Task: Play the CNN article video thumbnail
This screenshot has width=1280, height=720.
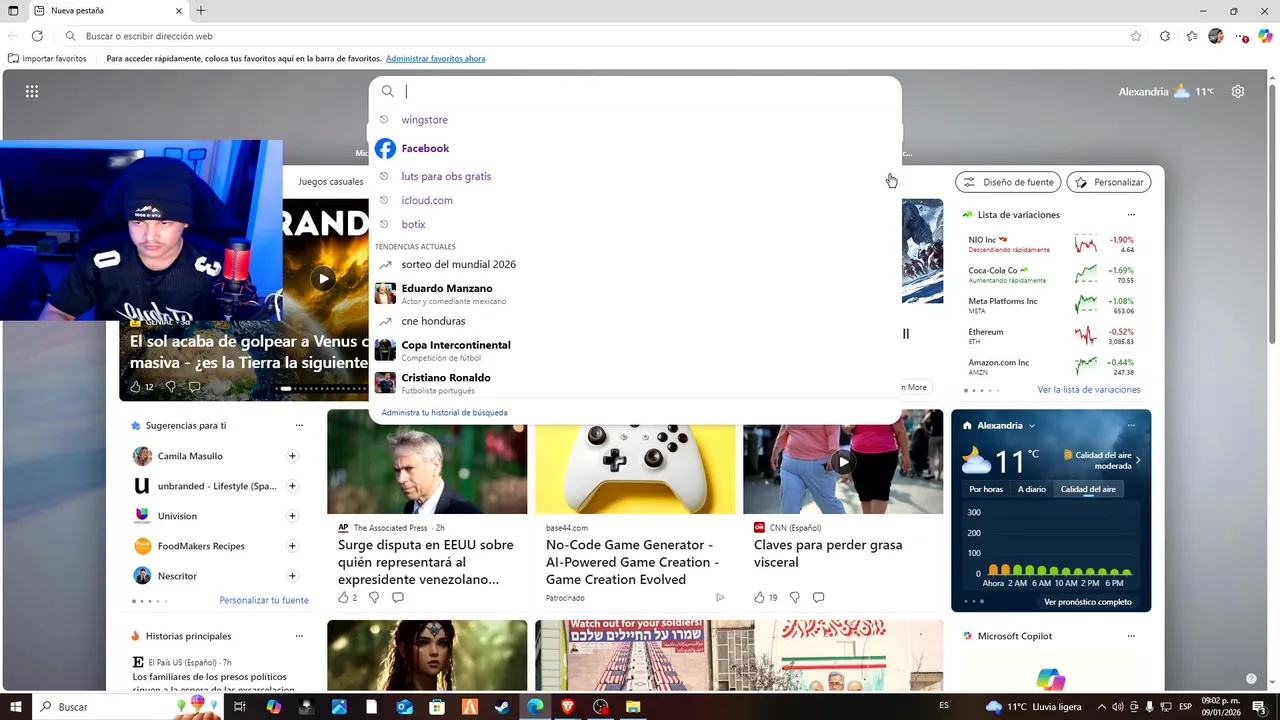Action: [843, 462]
